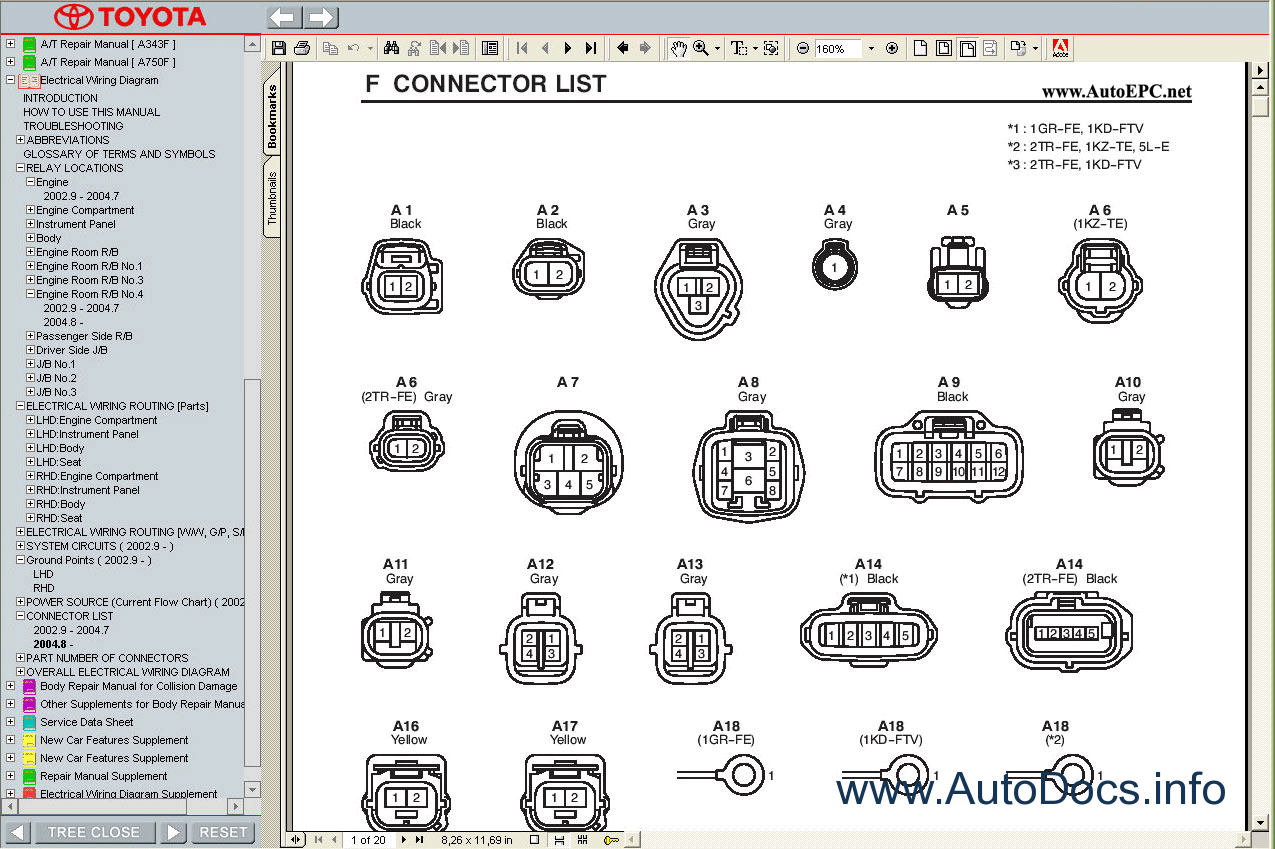Click left arrow button beside TREE CLOSE
Screen dimensions: 1275x849
coord(17,832)
